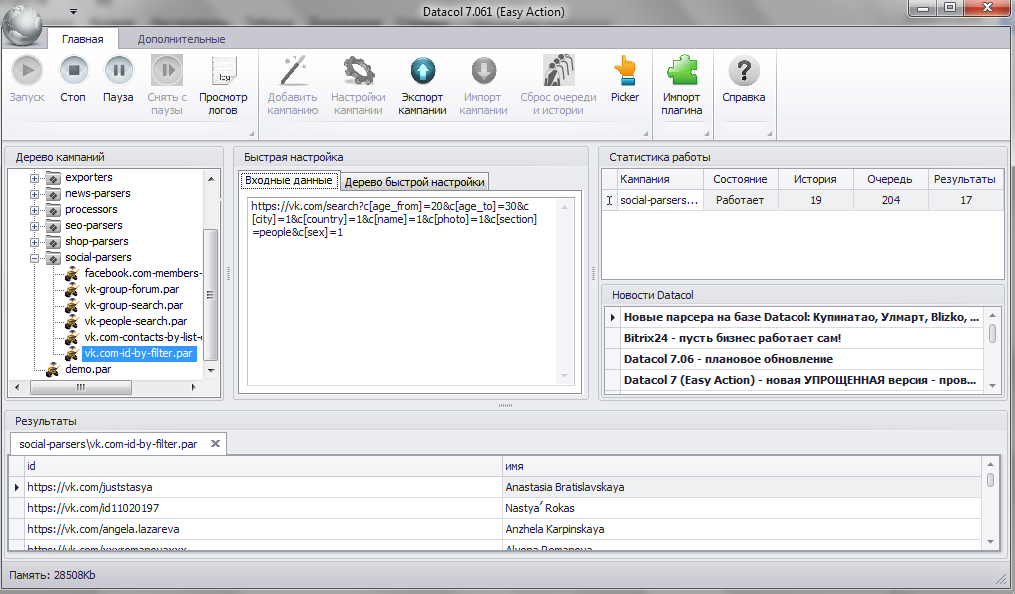Select the vk-group-search.par campaign
This screenshot has width=1015, height=594.
pyautogui.click(x=133, y=305)
